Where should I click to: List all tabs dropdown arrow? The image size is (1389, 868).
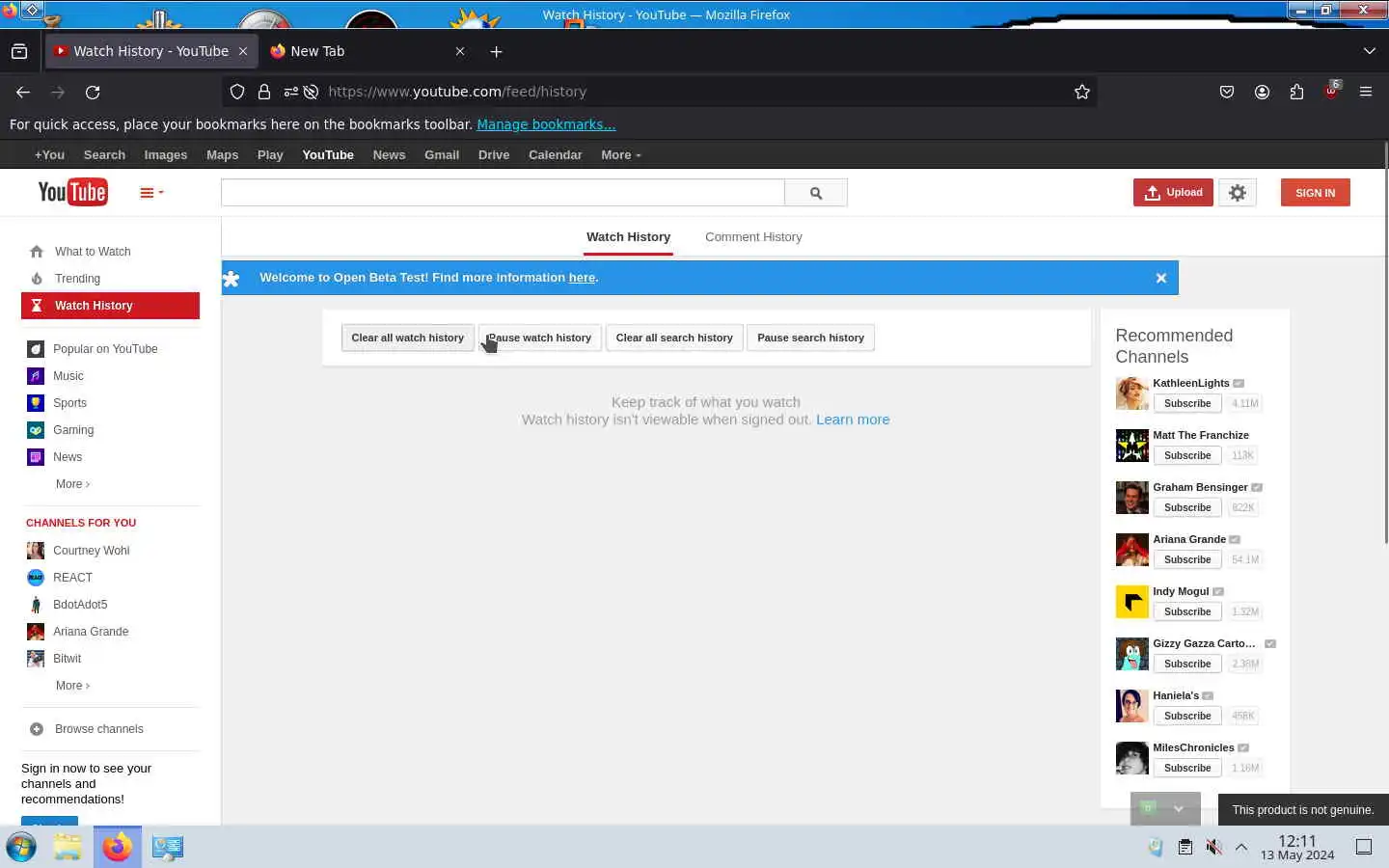click(x=1369, y=51)
